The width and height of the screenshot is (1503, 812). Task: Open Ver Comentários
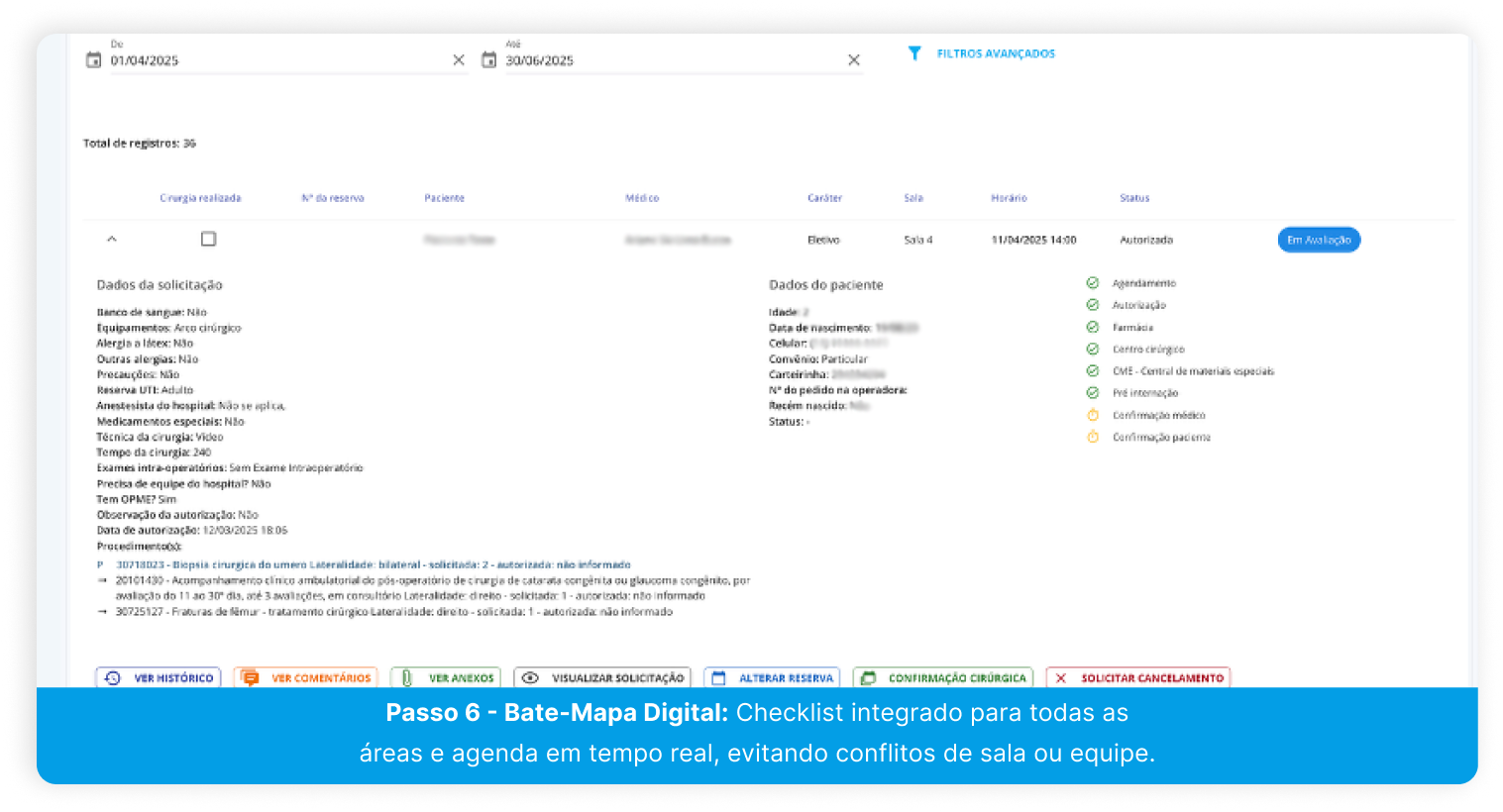point(306,677)
